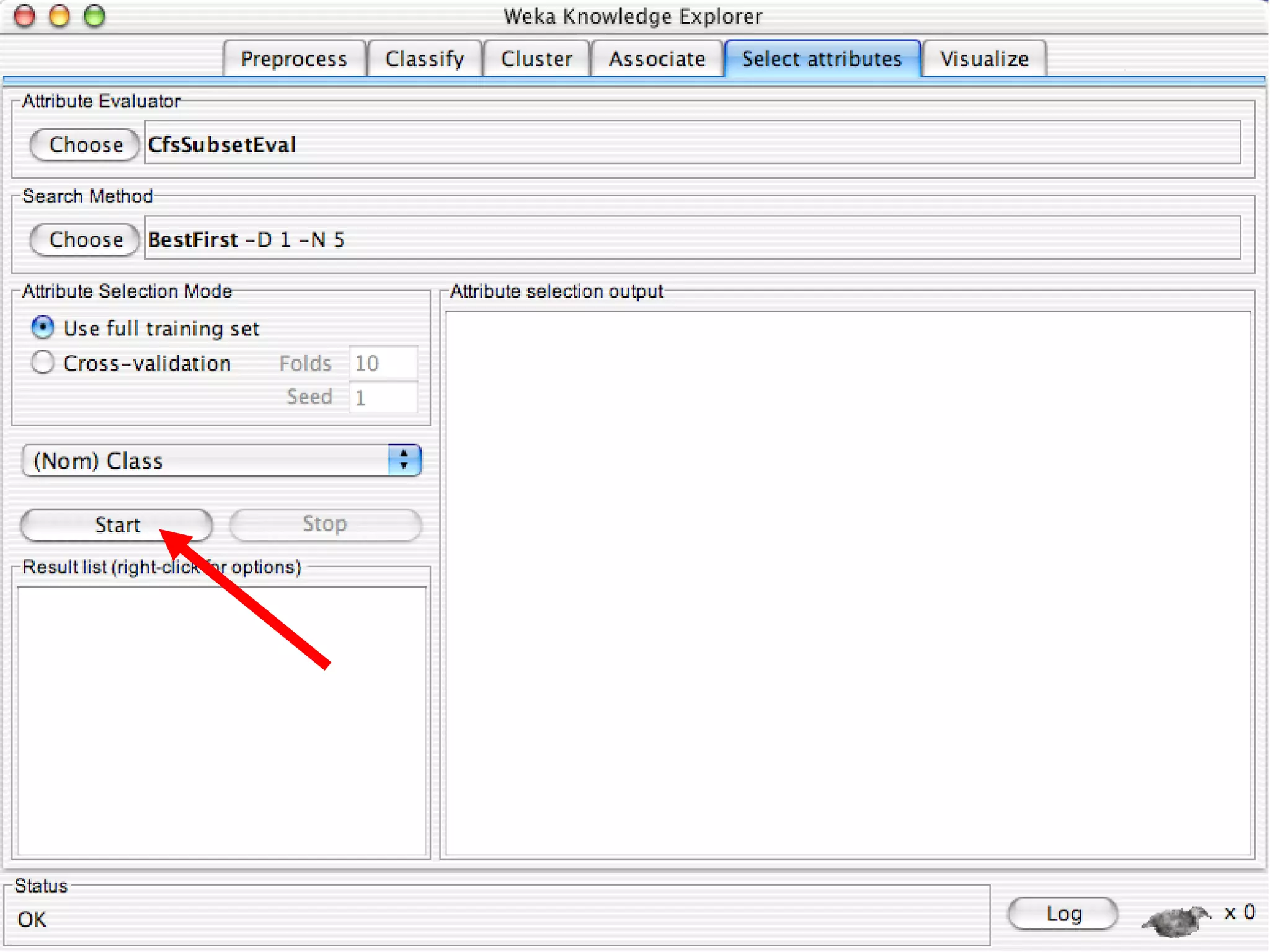Click the BestFirst search options field
Image resolution: width=1270 pixels, height=952 pixels.
tap(691, 239)
